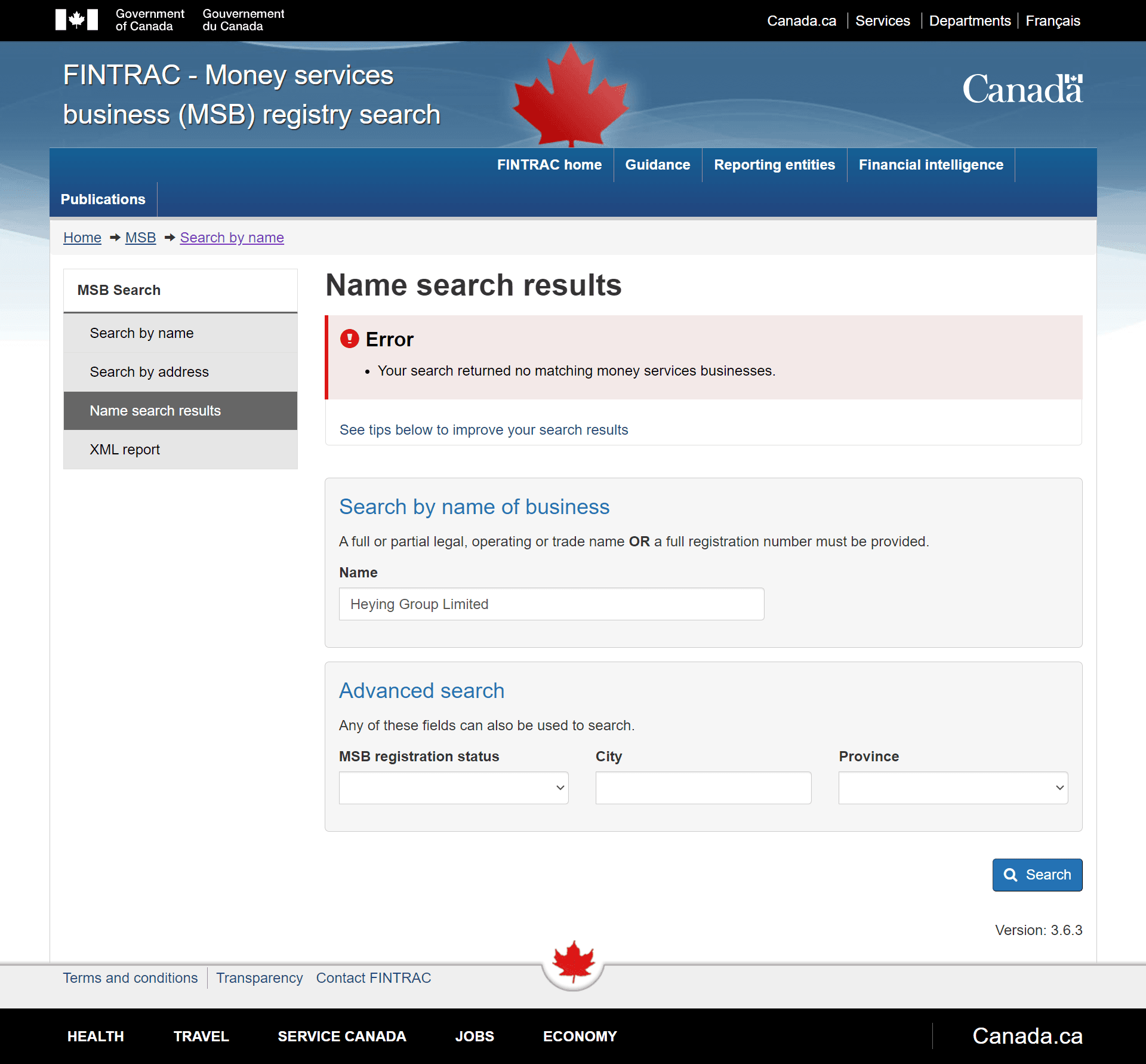1146x1064 pixels.
Task: Follow See tips below link
Action: point(483,430)
